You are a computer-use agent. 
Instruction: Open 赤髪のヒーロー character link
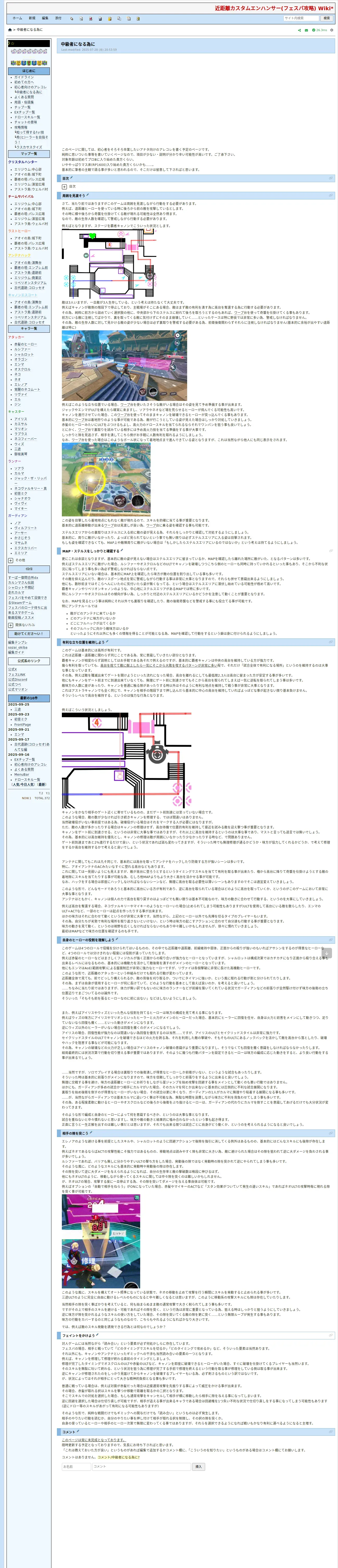click(26, 344)
